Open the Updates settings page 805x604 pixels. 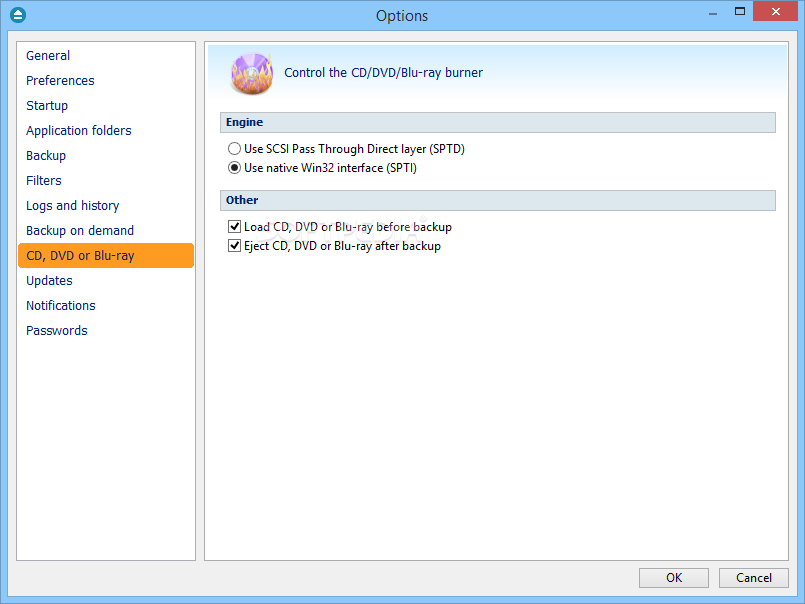49,281
